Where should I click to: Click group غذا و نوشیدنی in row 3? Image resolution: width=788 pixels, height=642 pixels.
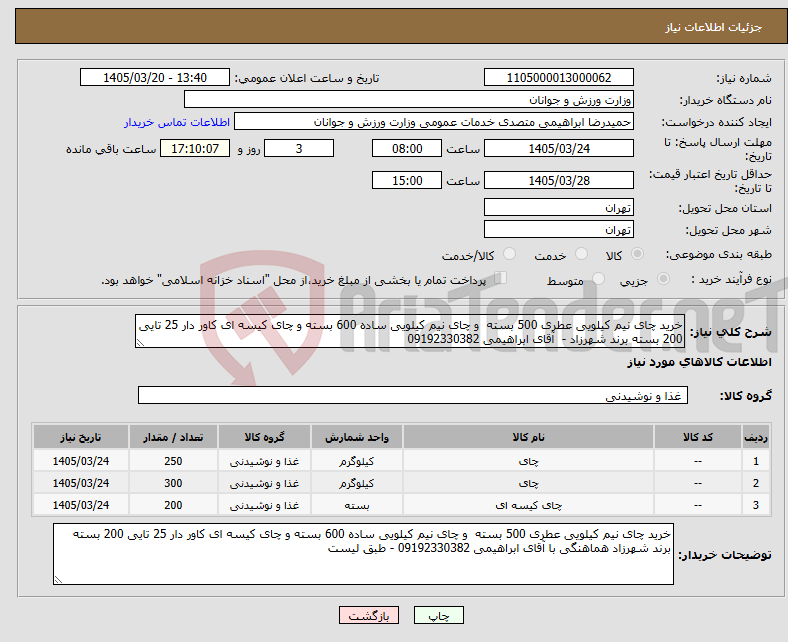tap(264, 505)
